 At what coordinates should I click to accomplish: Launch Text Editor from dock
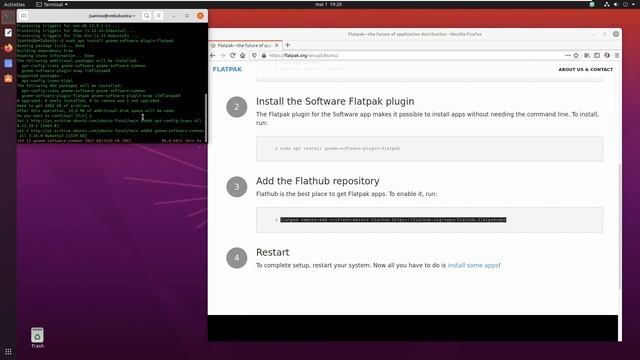[x=8, y=32]
